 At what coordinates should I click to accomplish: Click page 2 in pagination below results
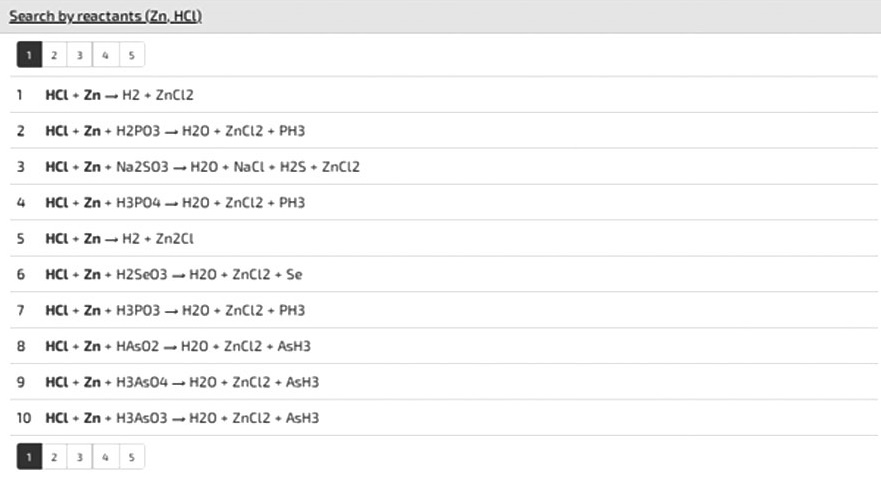click(54, 457)
